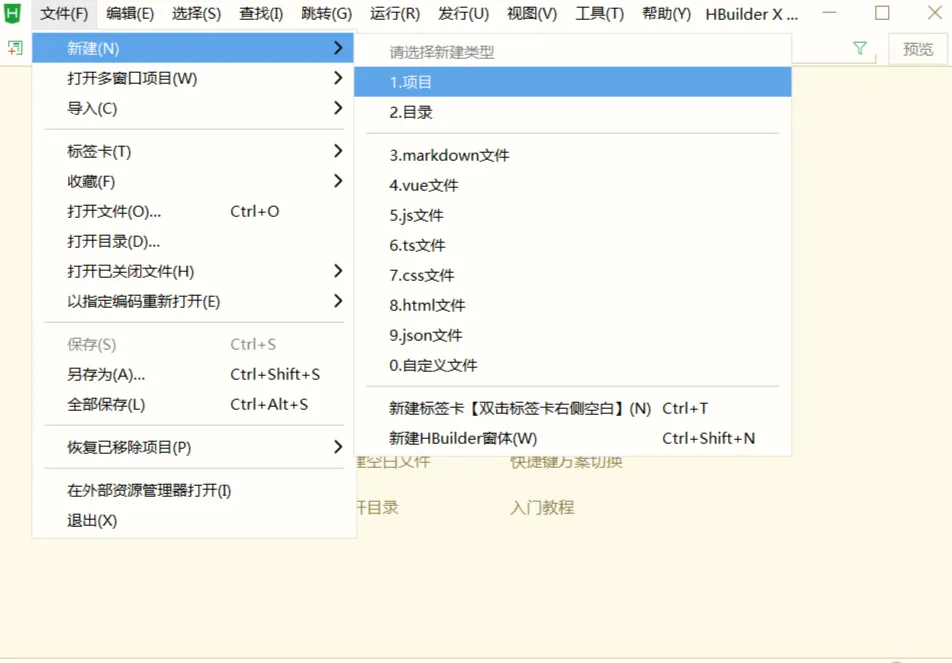The height and width of the screenshot is (663, 952).
Task: Expand the 打开已关闭文件(H) submenu
Action: tap(130, 271)
